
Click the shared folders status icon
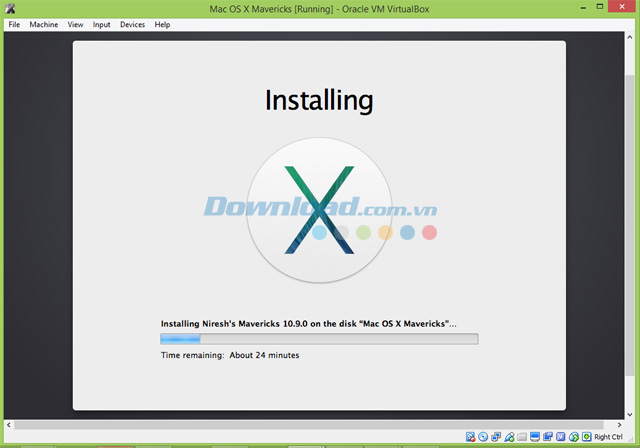pyautogui.click(x=522, y=437)
